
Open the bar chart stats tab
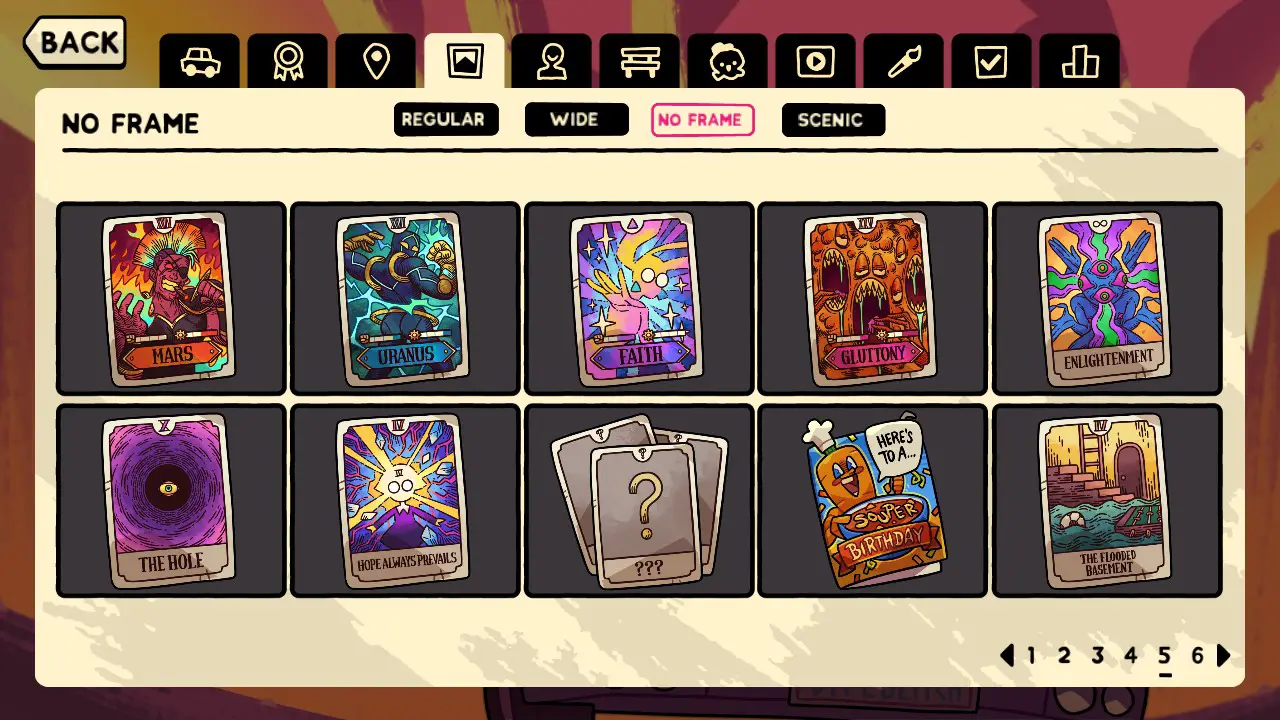(x=1080, y=62)
